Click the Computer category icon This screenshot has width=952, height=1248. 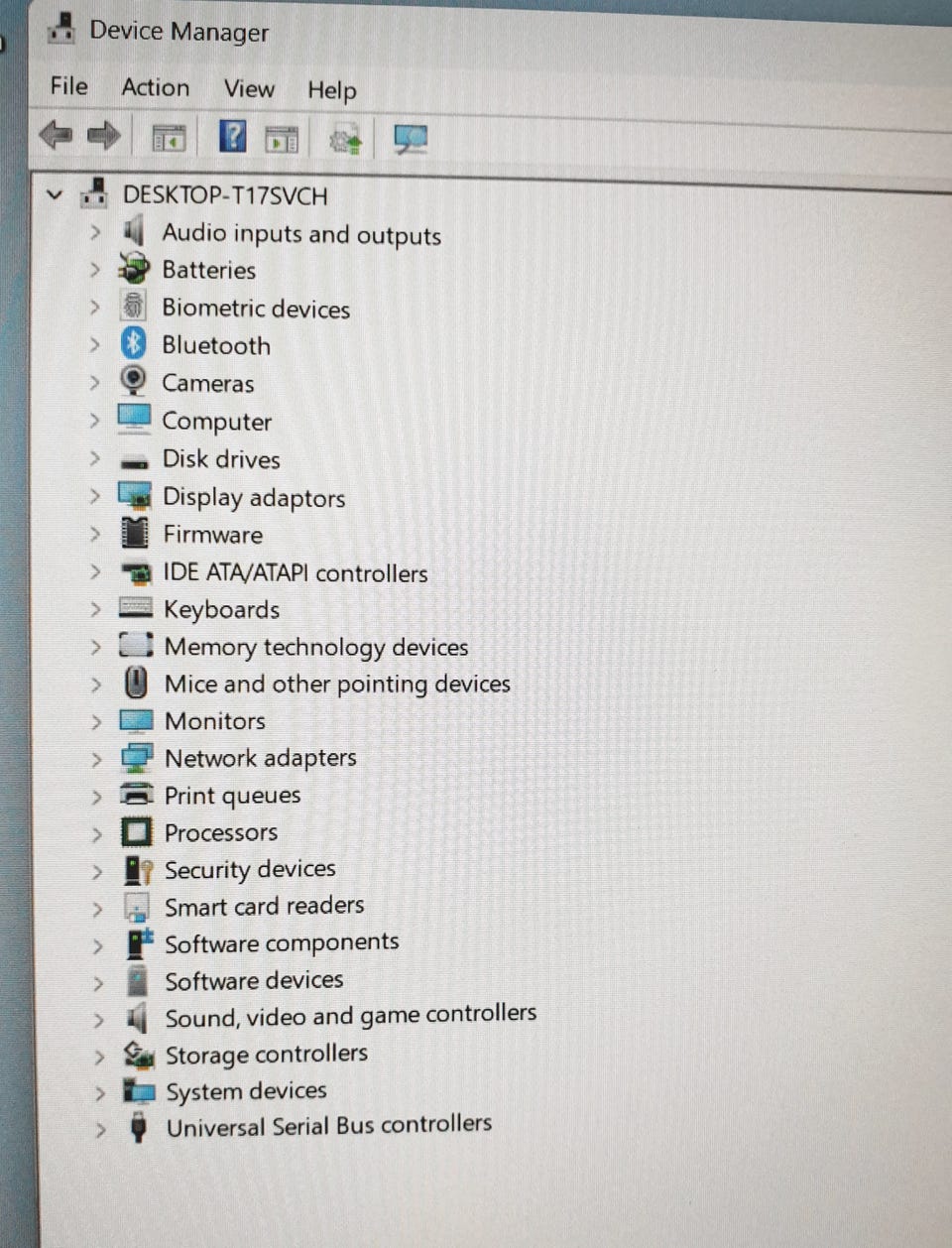[134, 419]
